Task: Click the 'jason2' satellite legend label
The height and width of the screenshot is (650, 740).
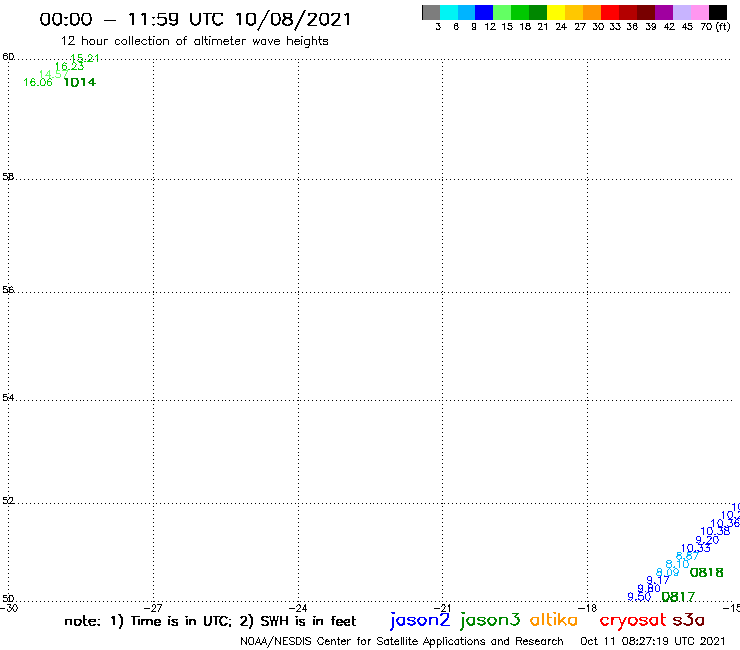Action: (420, 620)
